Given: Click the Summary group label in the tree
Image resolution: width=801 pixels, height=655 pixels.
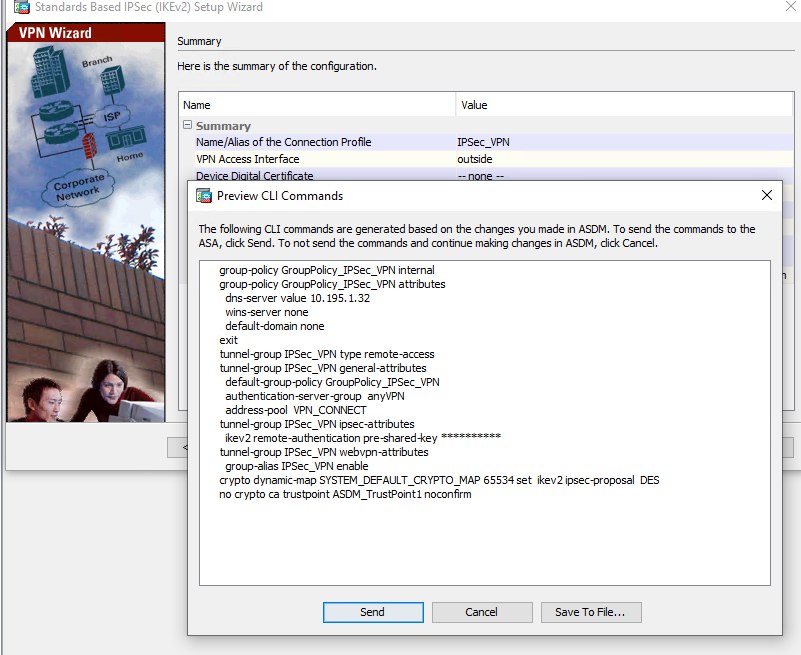Looking at the screenshot, I should tap(223, 126).
